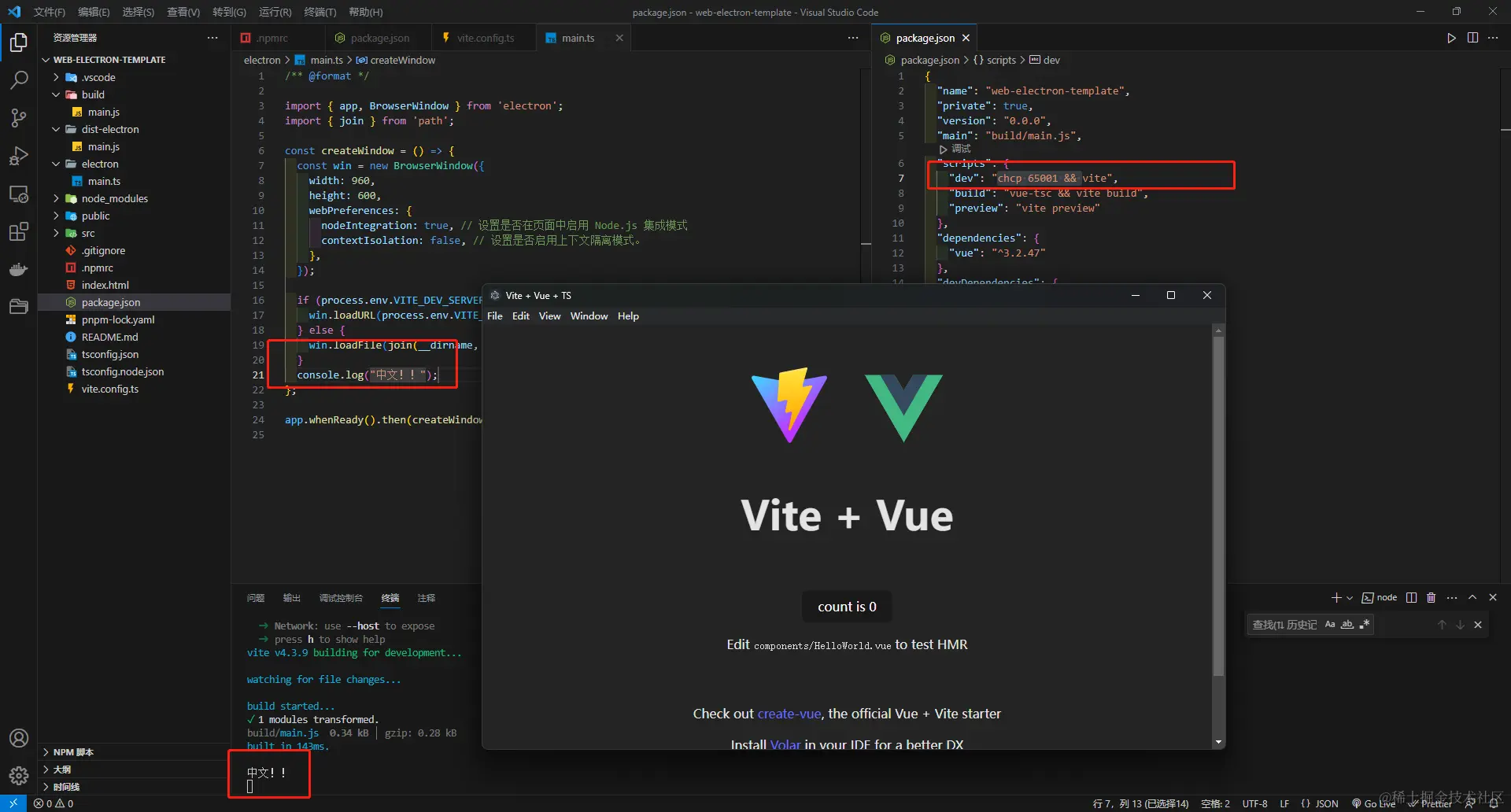Open the Accounts menu icon

point(19,738)
